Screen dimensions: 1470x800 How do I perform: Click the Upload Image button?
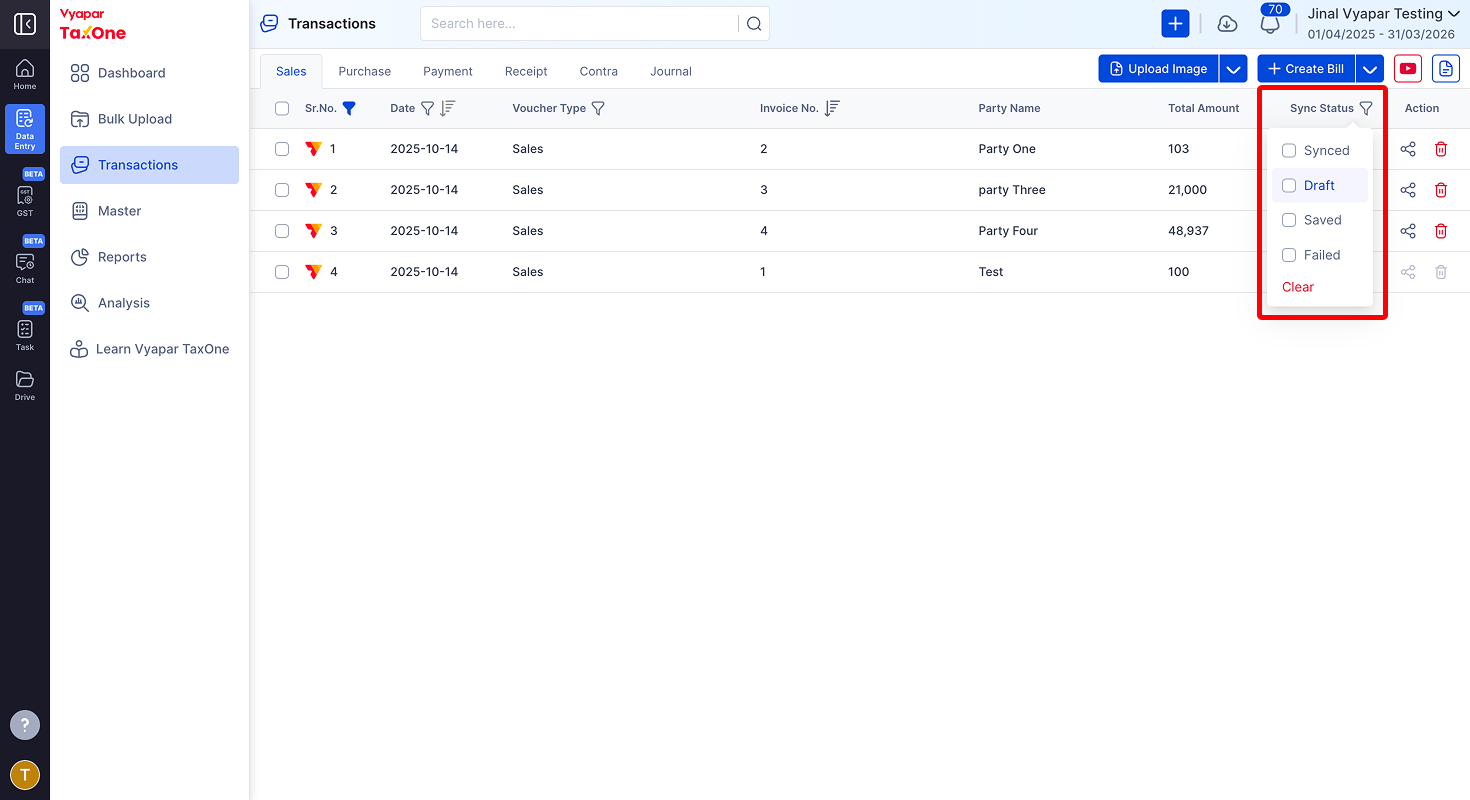[1158, 69]
